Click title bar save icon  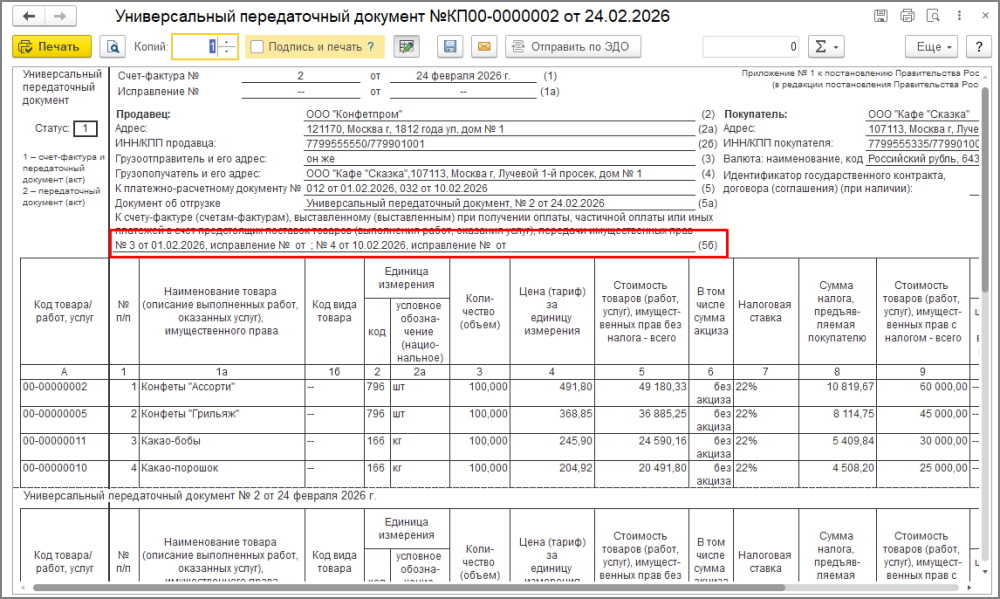(x=880, y=17)
